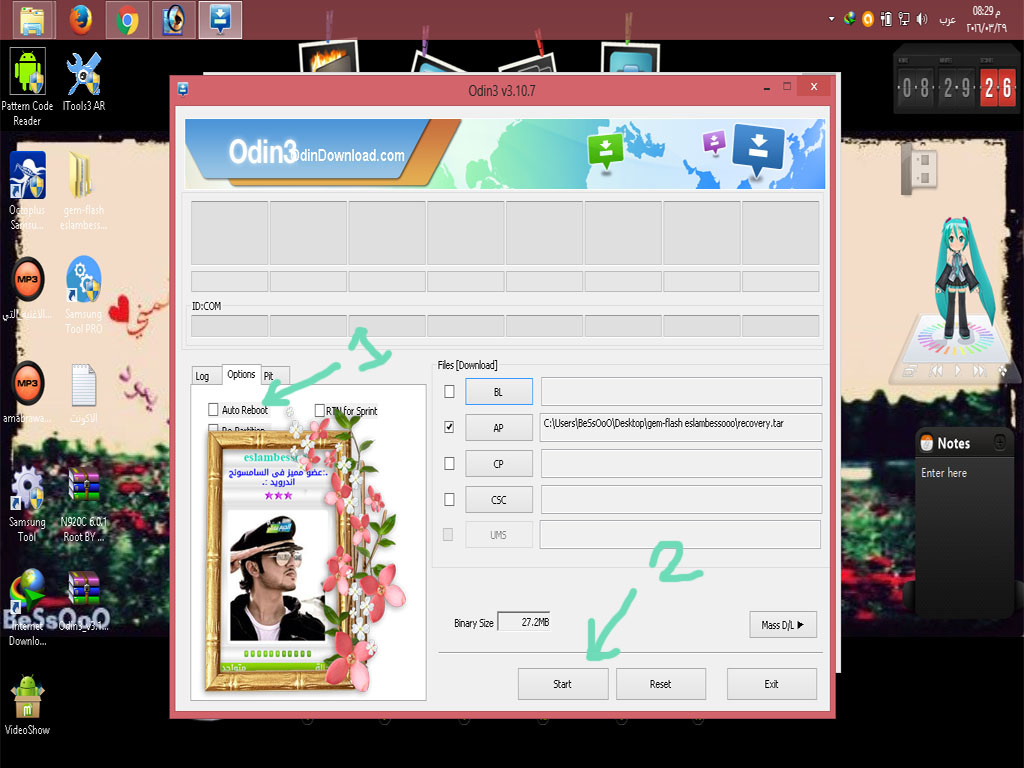Uncheck the AP file checkbox
The width and height of the screenshot is (1024, 768).
point(449,427)
